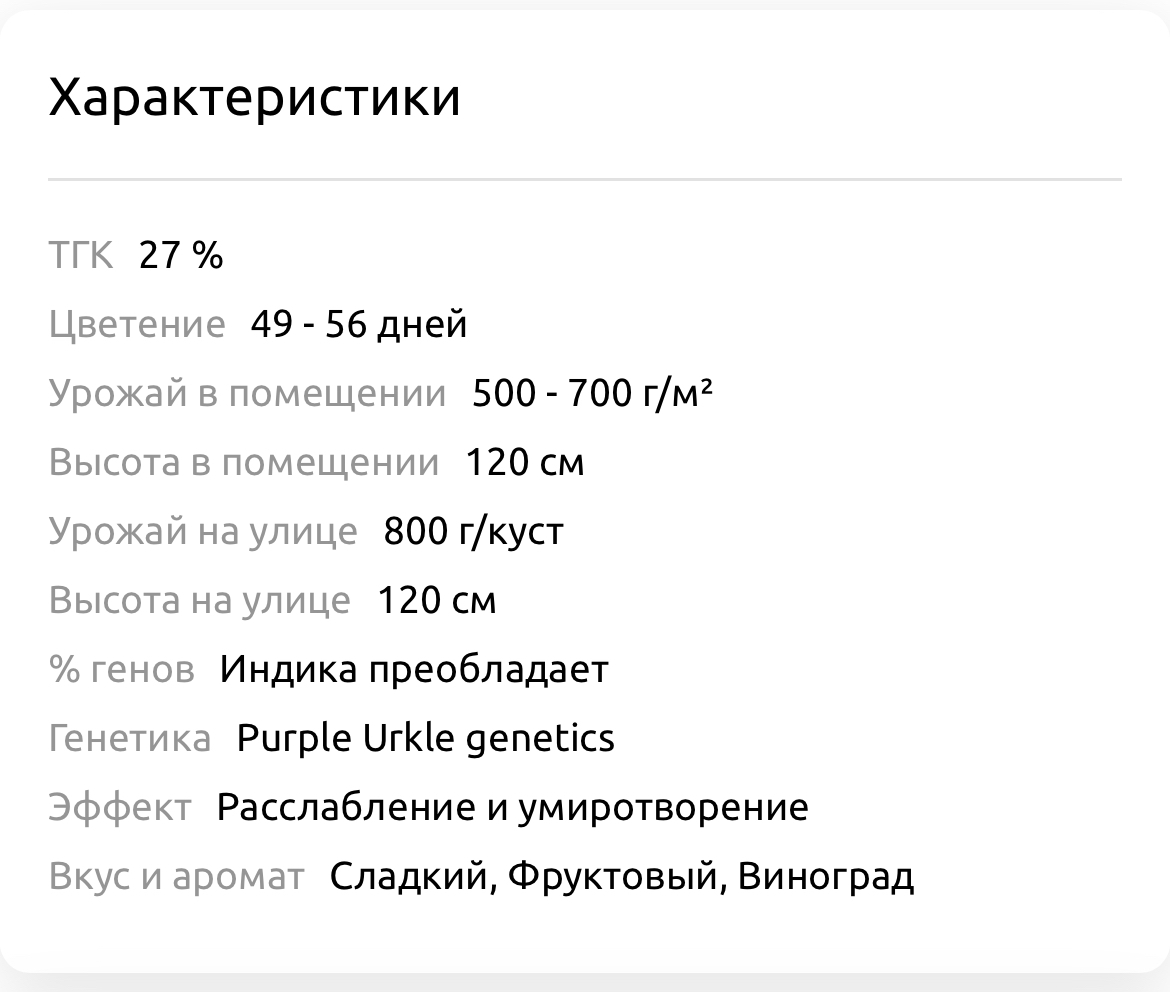
Task: Click the Цветение label
Action: (x=137, y=325)
